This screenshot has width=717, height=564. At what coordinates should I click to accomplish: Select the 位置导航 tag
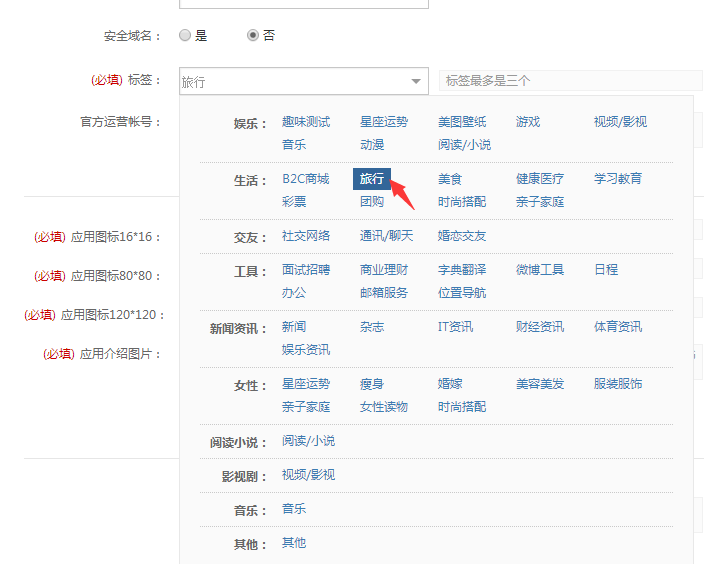(462, 293)
